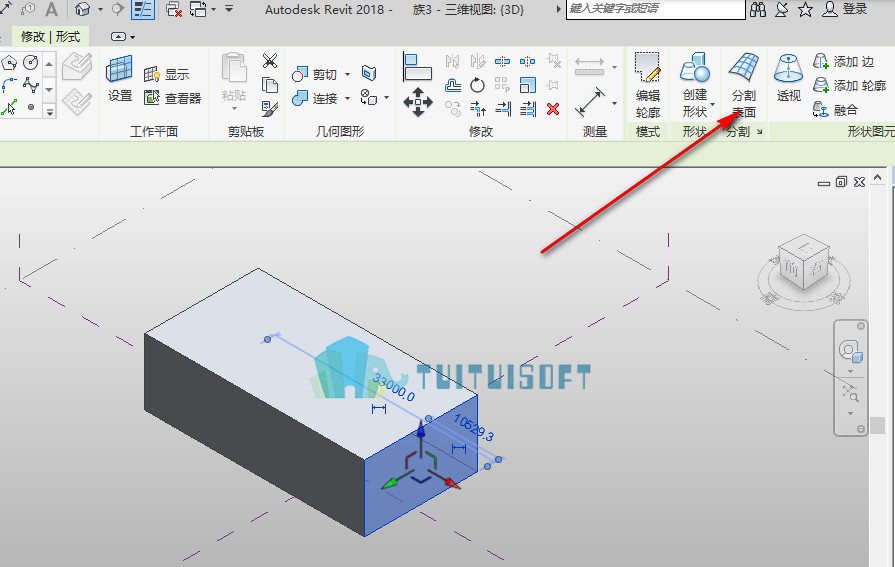895x567 pixels.
Task: Select the Rotate tool icon
Action: 477,85
